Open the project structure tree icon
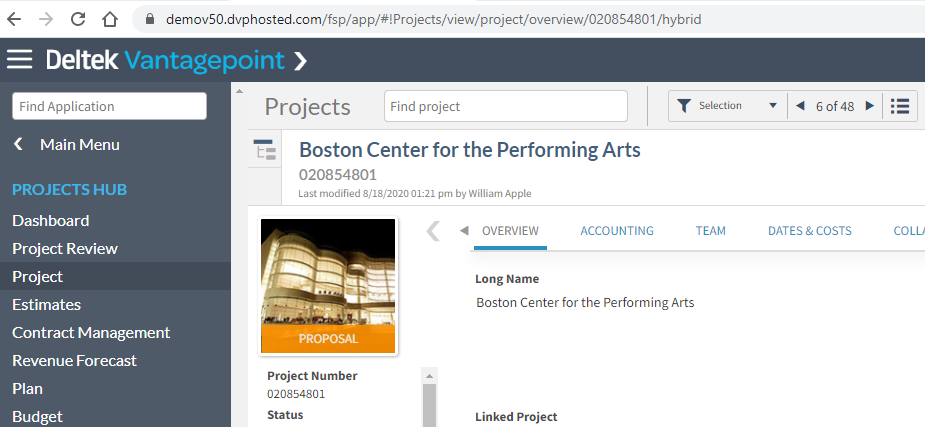 coord(264,150)
